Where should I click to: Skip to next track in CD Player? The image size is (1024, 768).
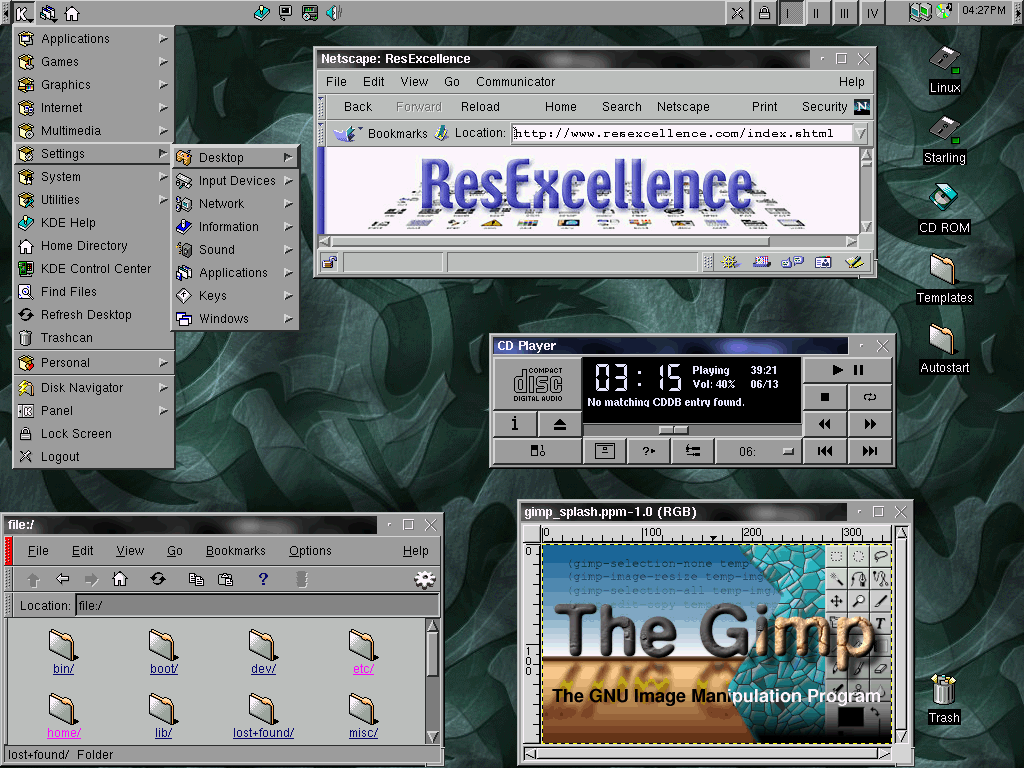869,451
